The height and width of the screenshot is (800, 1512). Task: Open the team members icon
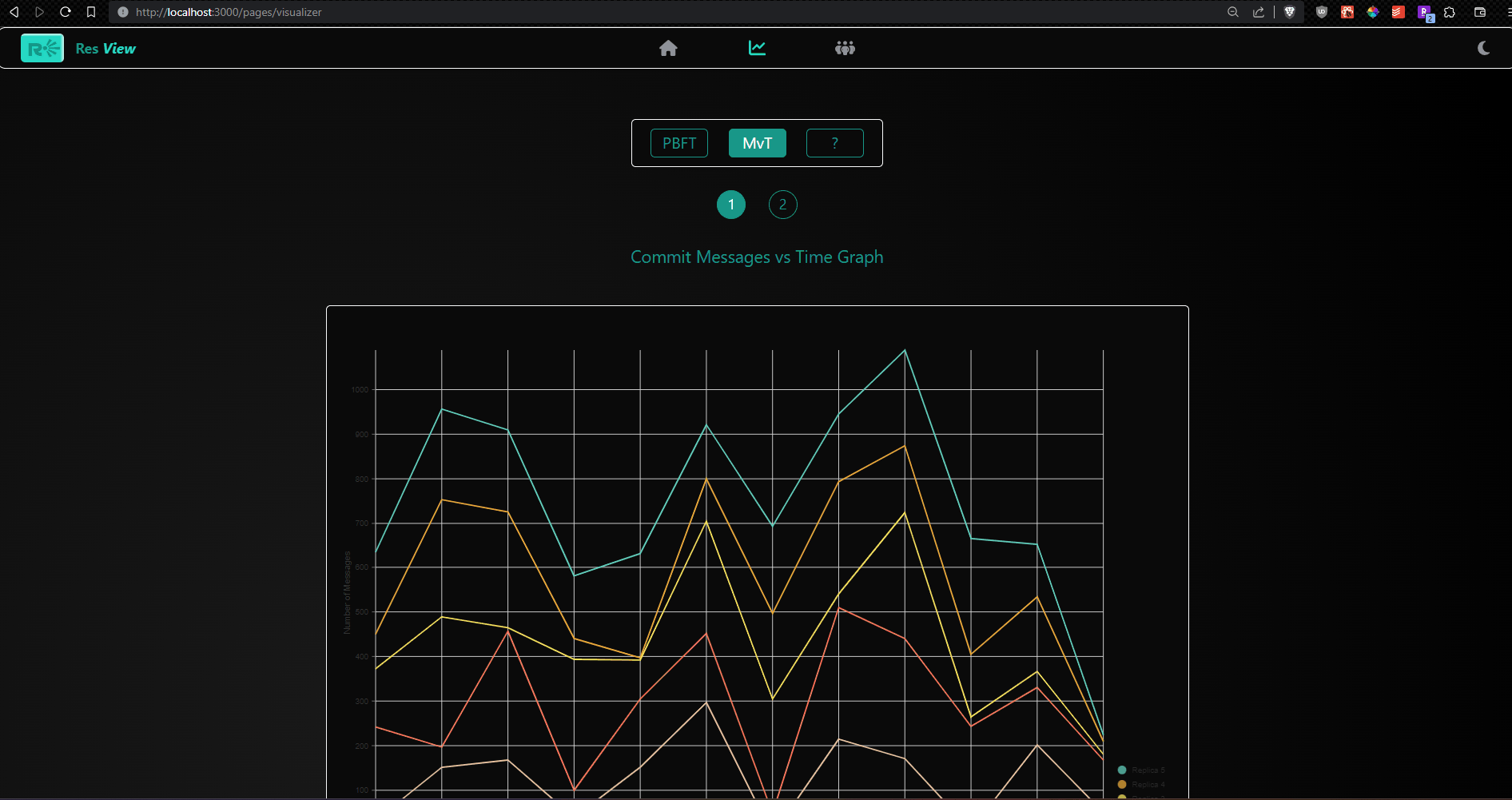(845, 49)
